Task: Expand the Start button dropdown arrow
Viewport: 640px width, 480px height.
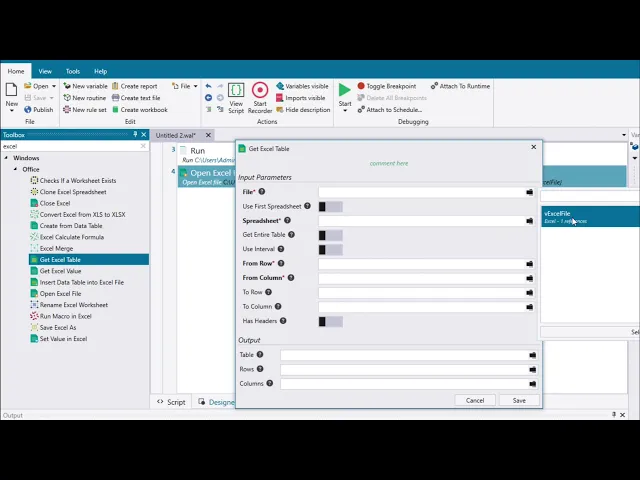Action: pos(345,111)
